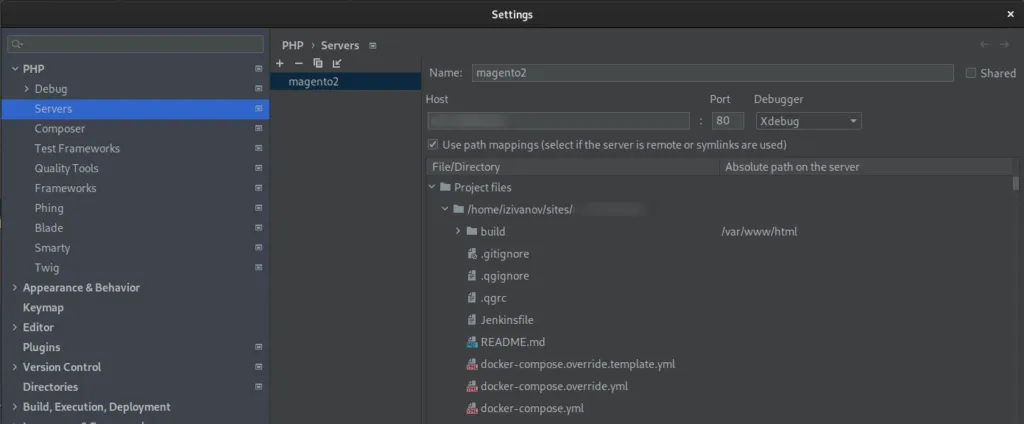
Task: Click the Project files folder icon
Action: [x=445, y=188]
